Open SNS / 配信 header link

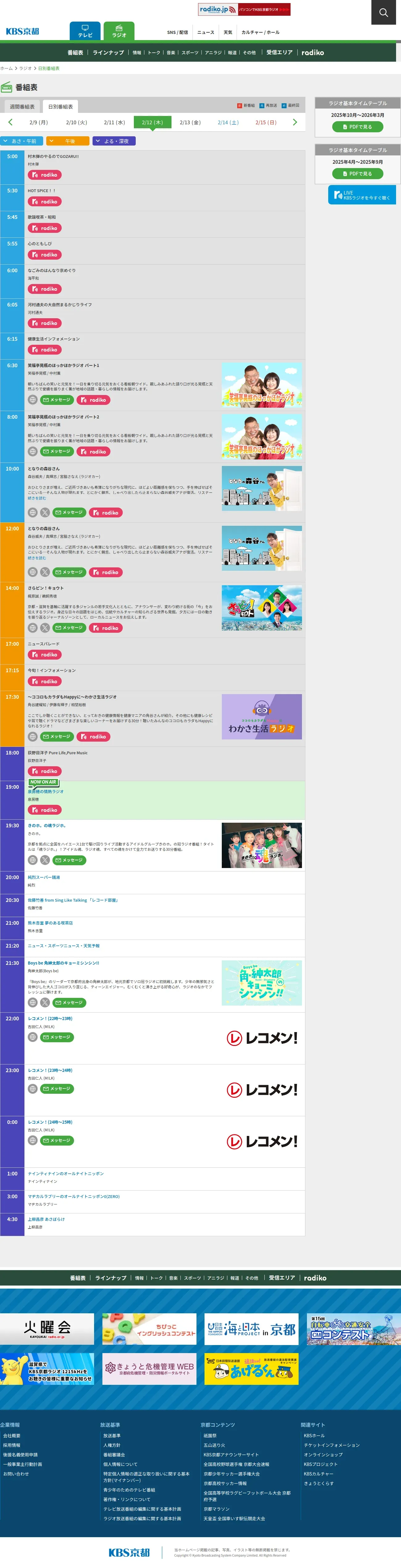pyautogui.click(x=178, y=32)
